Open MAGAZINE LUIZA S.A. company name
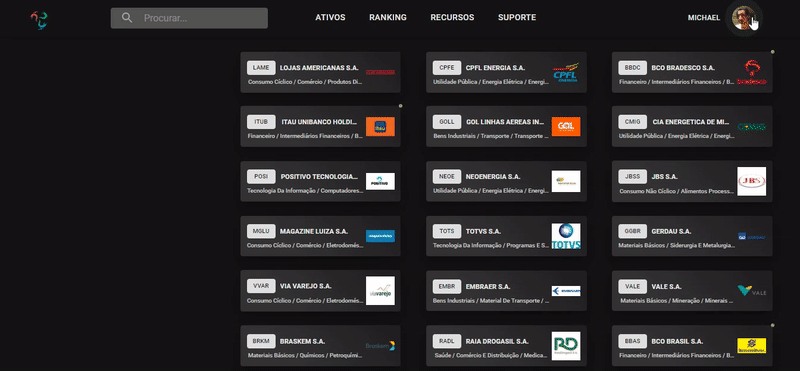The height and width of the screenshot is (371, 800). tap(314, 231)
